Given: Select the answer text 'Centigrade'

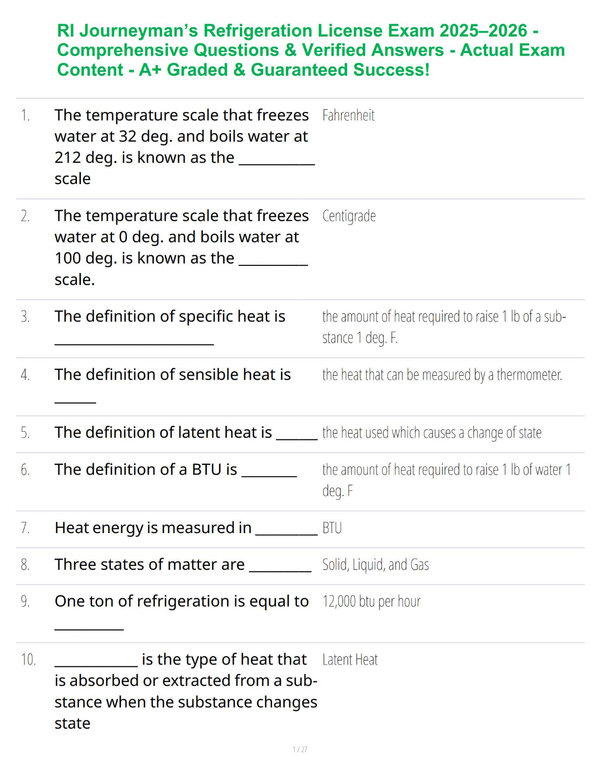Looking at the screenshot, I should (349, 216).
